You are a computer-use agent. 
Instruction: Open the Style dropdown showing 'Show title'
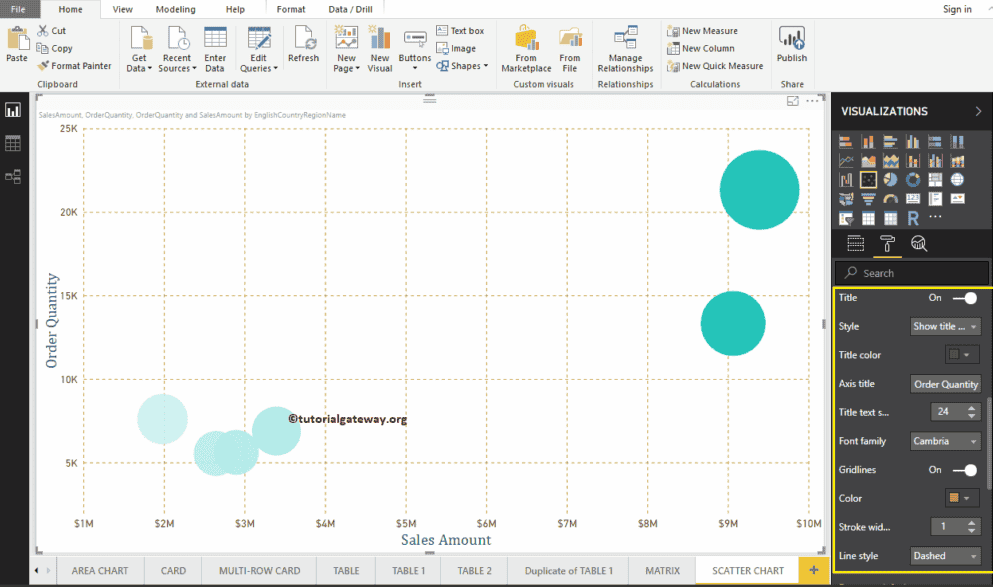click(945, 326)
